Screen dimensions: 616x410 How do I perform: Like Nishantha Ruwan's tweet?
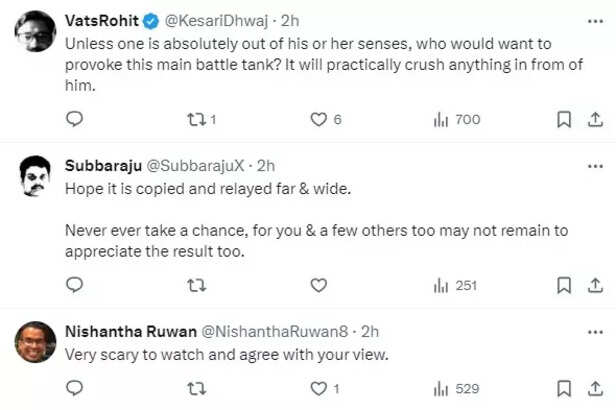[x=319, y=388]
